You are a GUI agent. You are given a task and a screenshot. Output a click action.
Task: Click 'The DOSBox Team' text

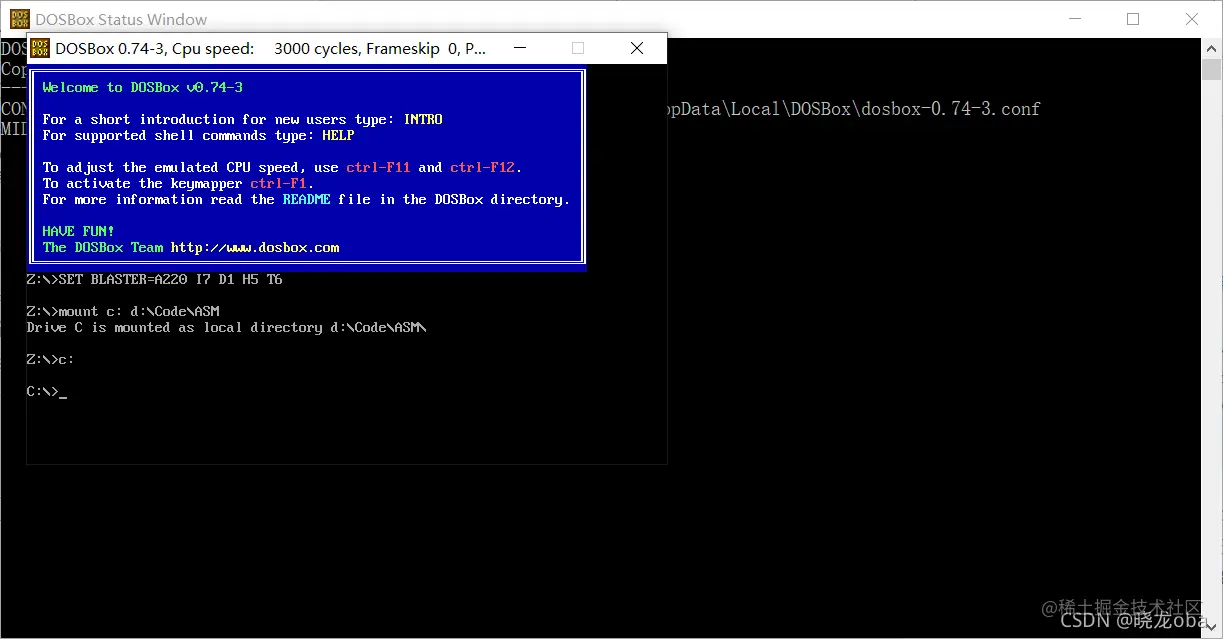pos(102,247)
